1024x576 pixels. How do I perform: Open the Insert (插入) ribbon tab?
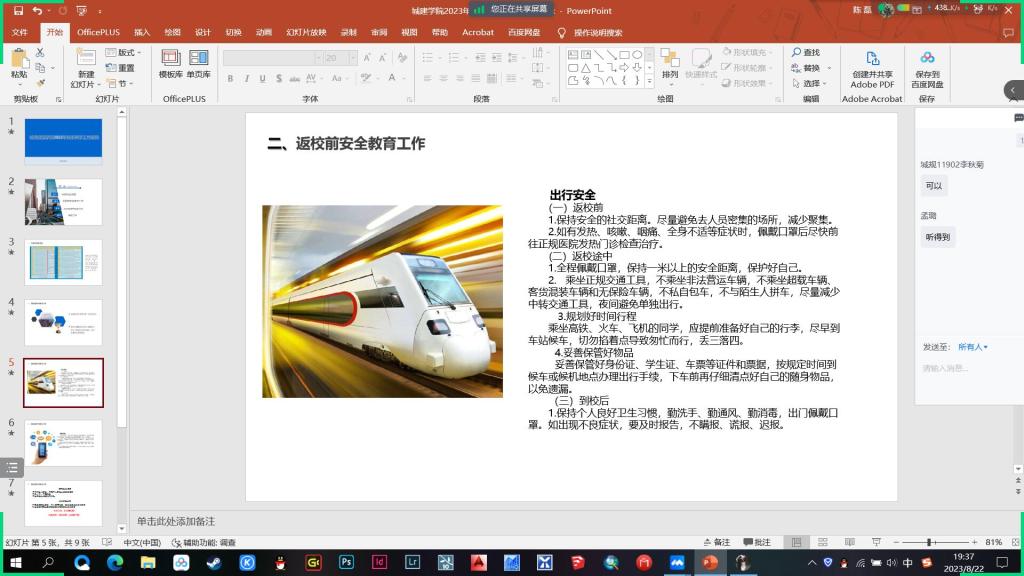click(x=142, y=32)
